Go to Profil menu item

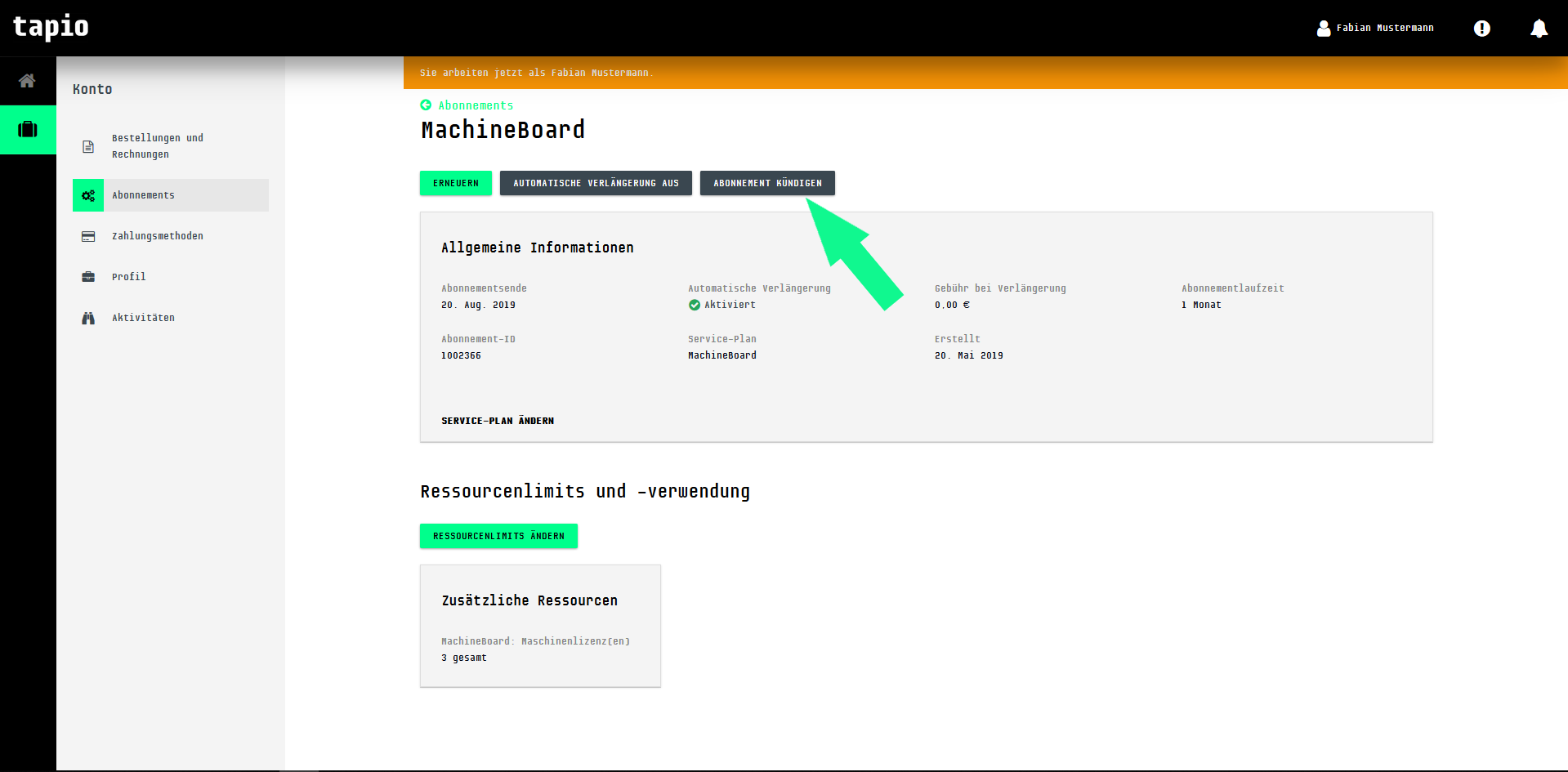pos(171,277)
